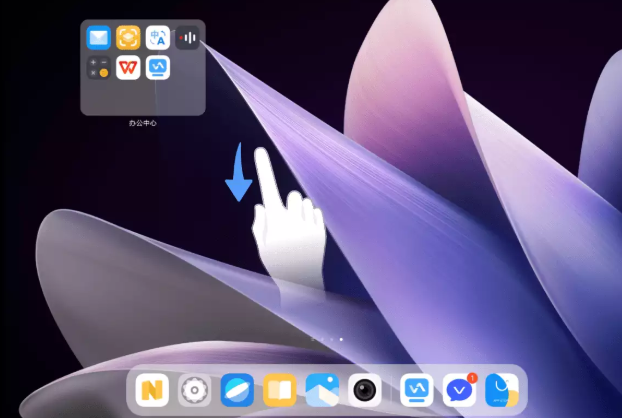Open the Translate app icon
622x418 pixels.
pyautogui.click(x=158, y=38)
